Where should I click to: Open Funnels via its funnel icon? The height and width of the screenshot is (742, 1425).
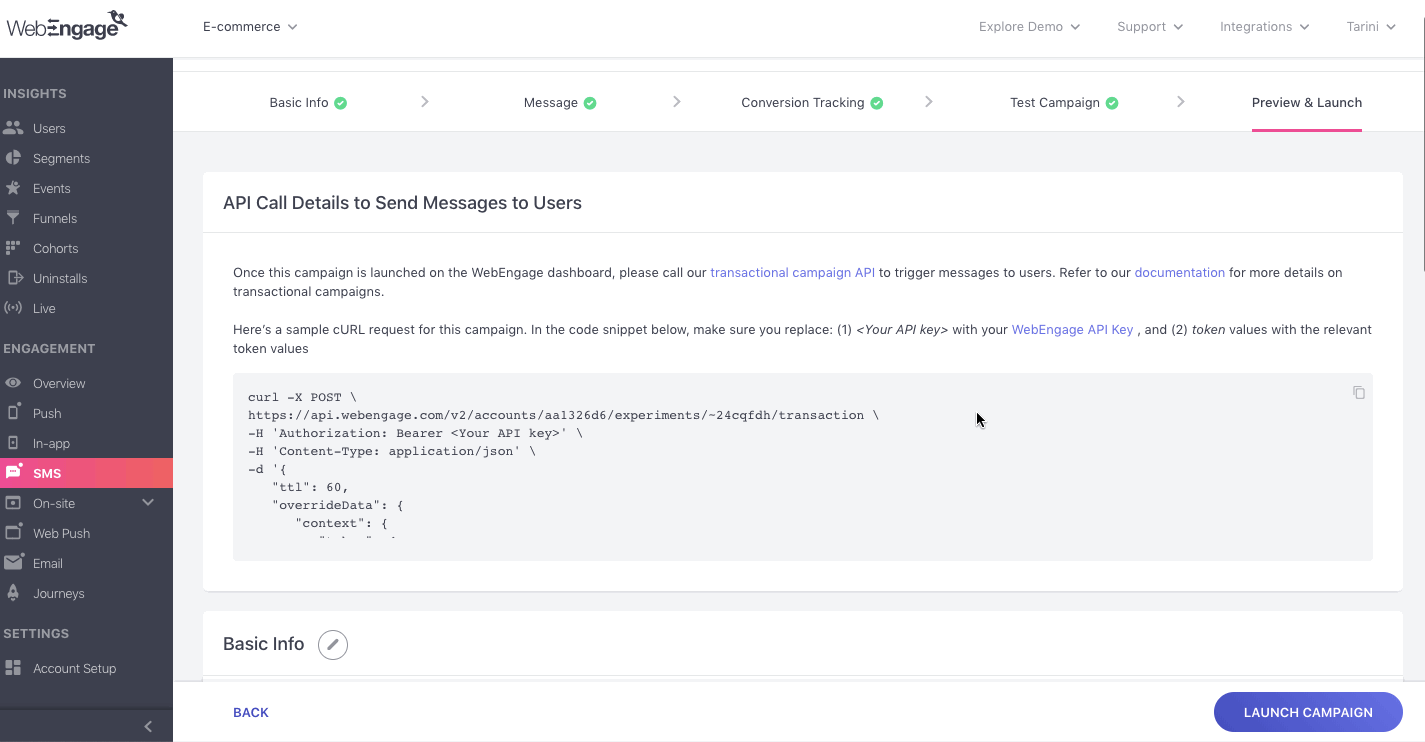[x=13, y=218]
